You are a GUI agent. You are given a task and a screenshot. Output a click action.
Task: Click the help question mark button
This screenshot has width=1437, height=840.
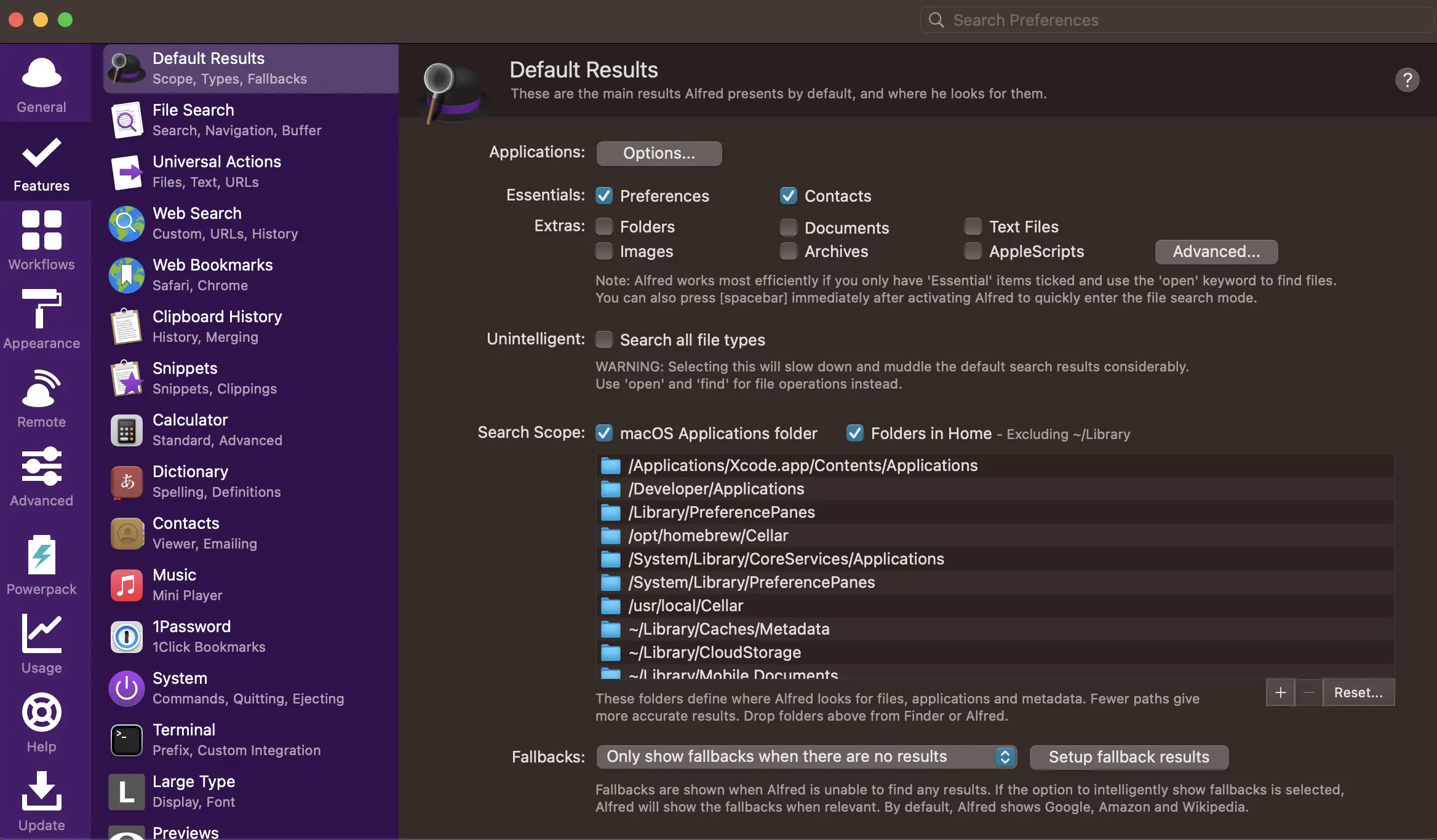[1407, 80]
